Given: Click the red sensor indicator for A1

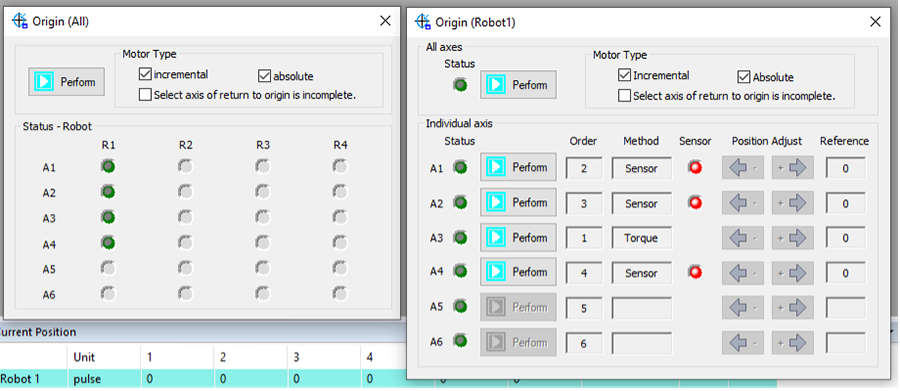Looking at the screenshot, I should 695,168.
